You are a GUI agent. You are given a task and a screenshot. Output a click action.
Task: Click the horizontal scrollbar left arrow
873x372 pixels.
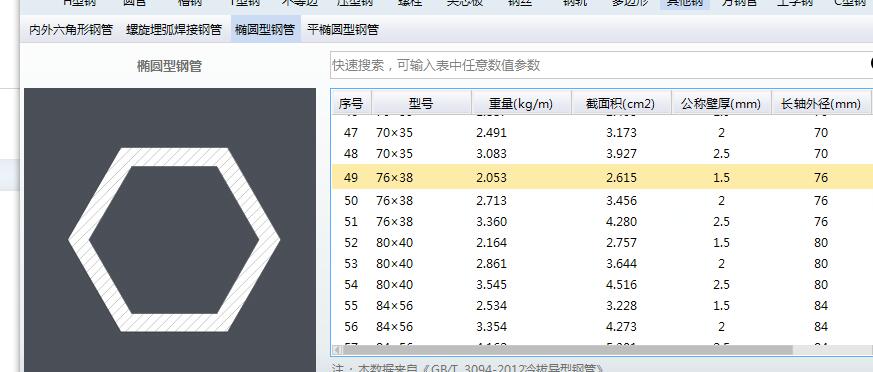[x=337, y=350]
